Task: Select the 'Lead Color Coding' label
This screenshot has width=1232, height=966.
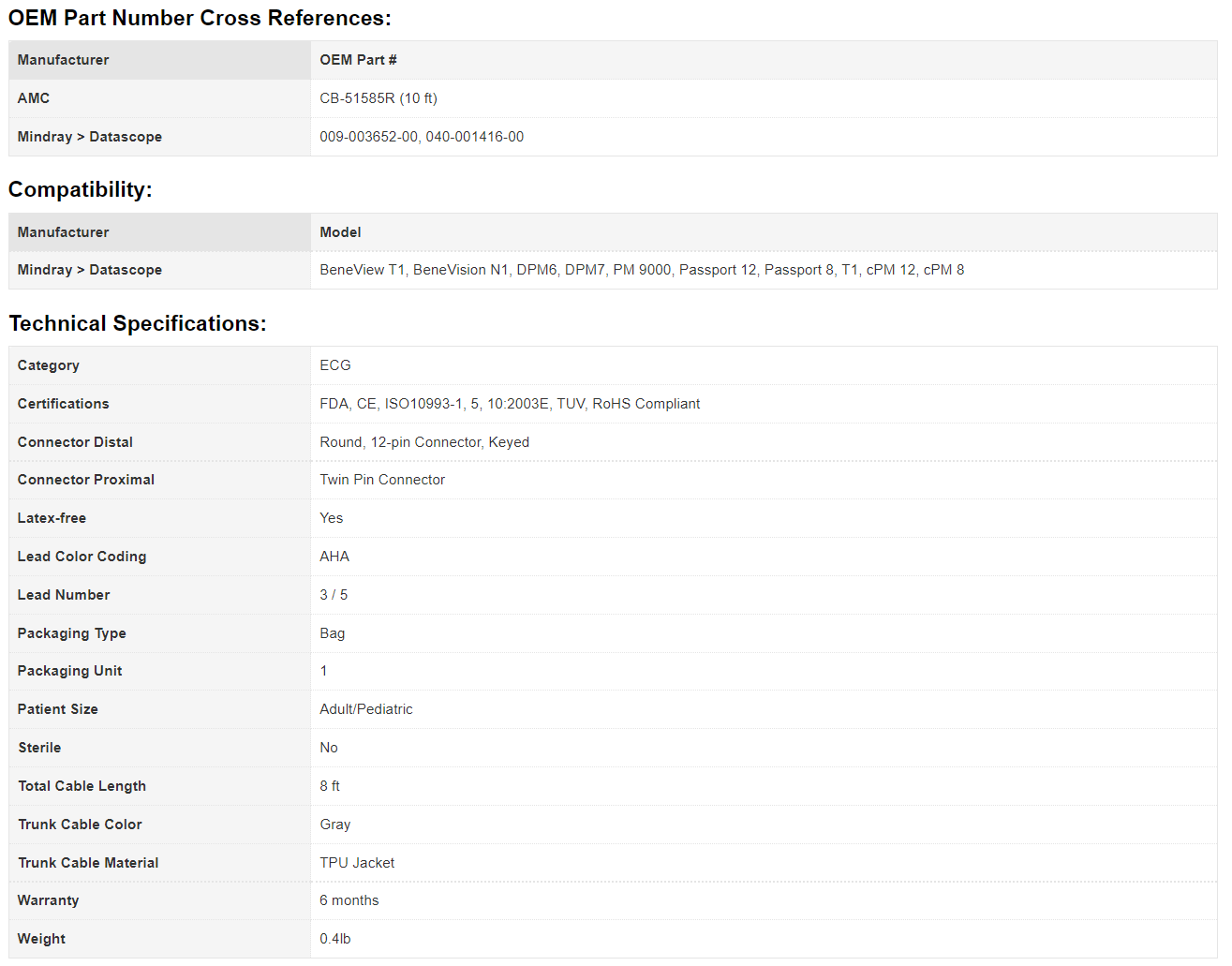Action: point(82,557)
